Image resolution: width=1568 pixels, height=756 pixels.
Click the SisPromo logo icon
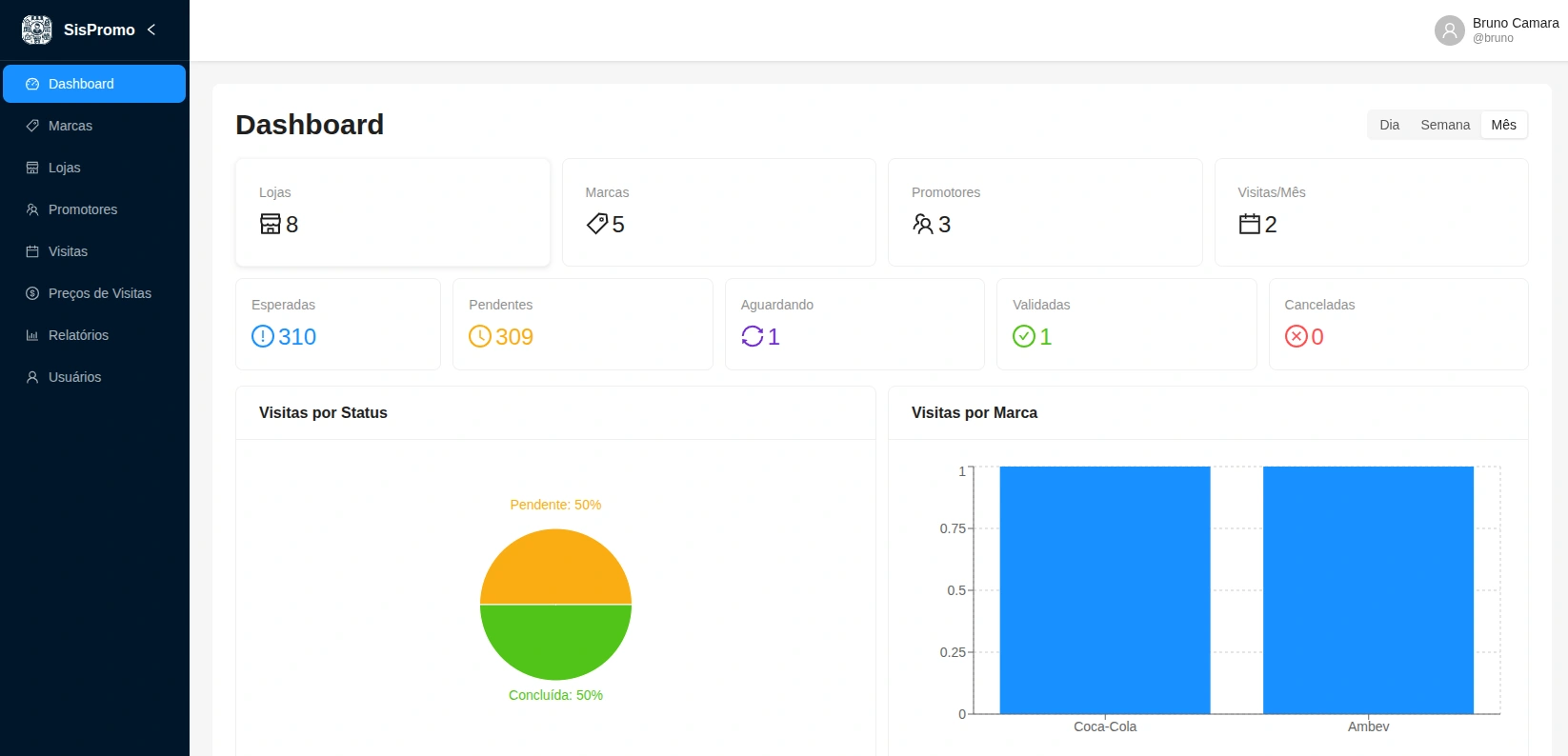point(37,30)
